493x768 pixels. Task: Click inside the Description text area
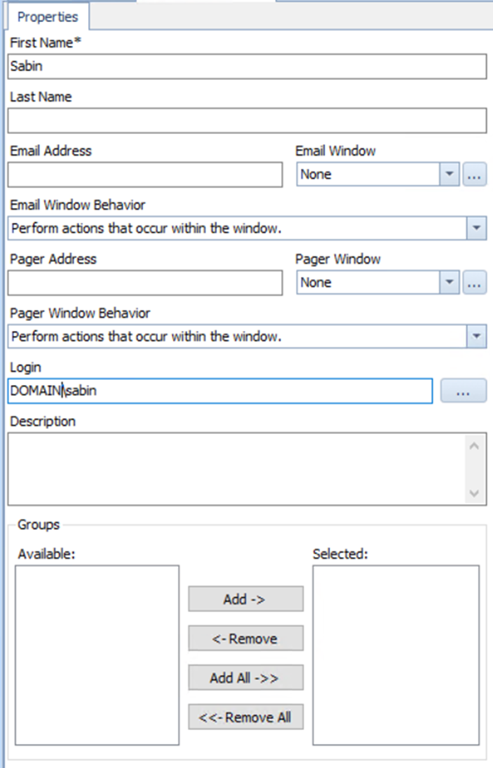[x=236, y=469]
